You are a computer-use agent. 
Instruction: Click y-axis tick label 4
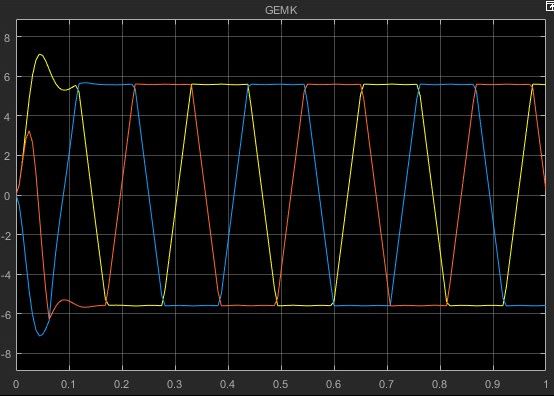point(7,117)
